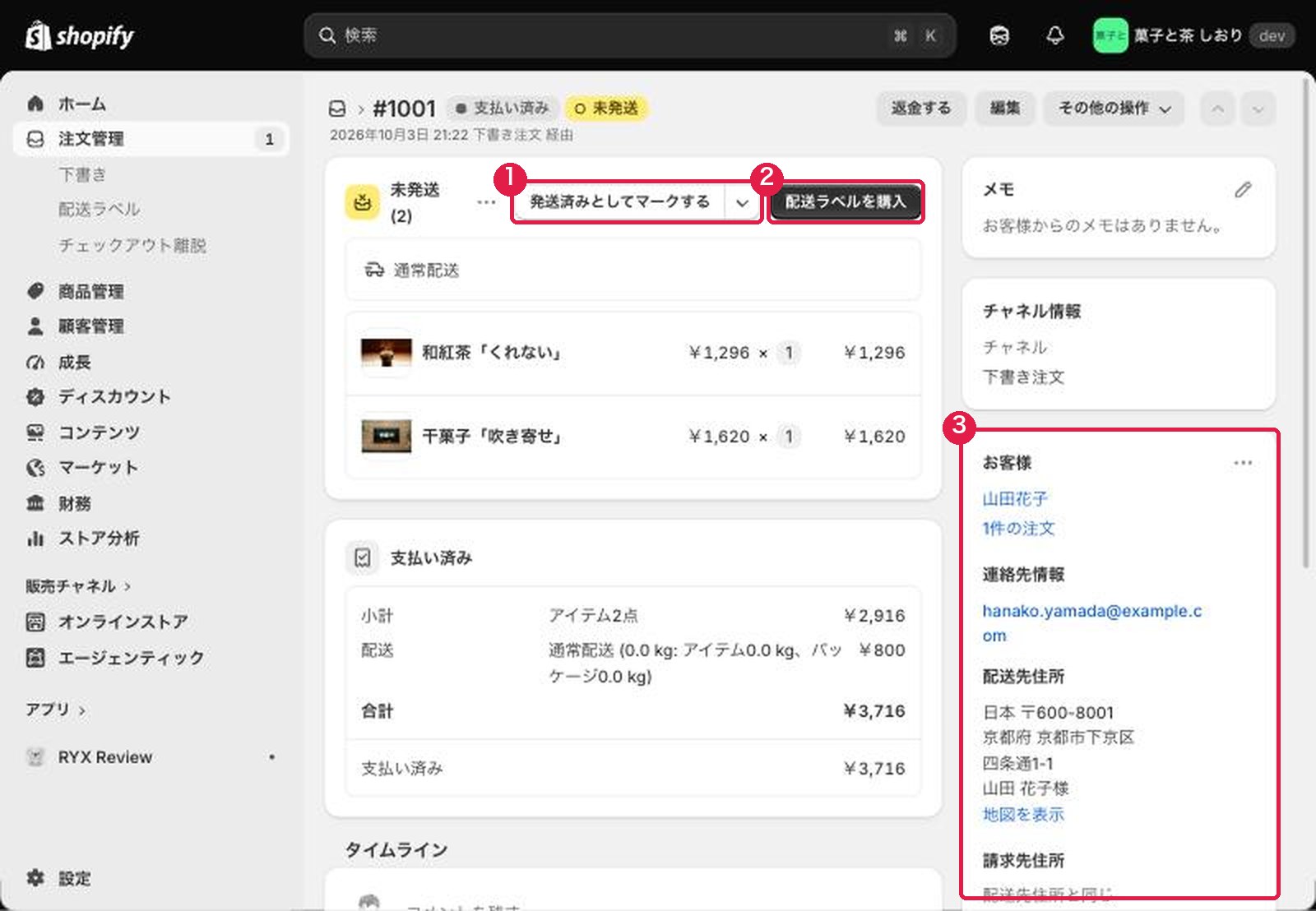Open ストア分析 in the sidebar
1316x911 pixels.
99,539
